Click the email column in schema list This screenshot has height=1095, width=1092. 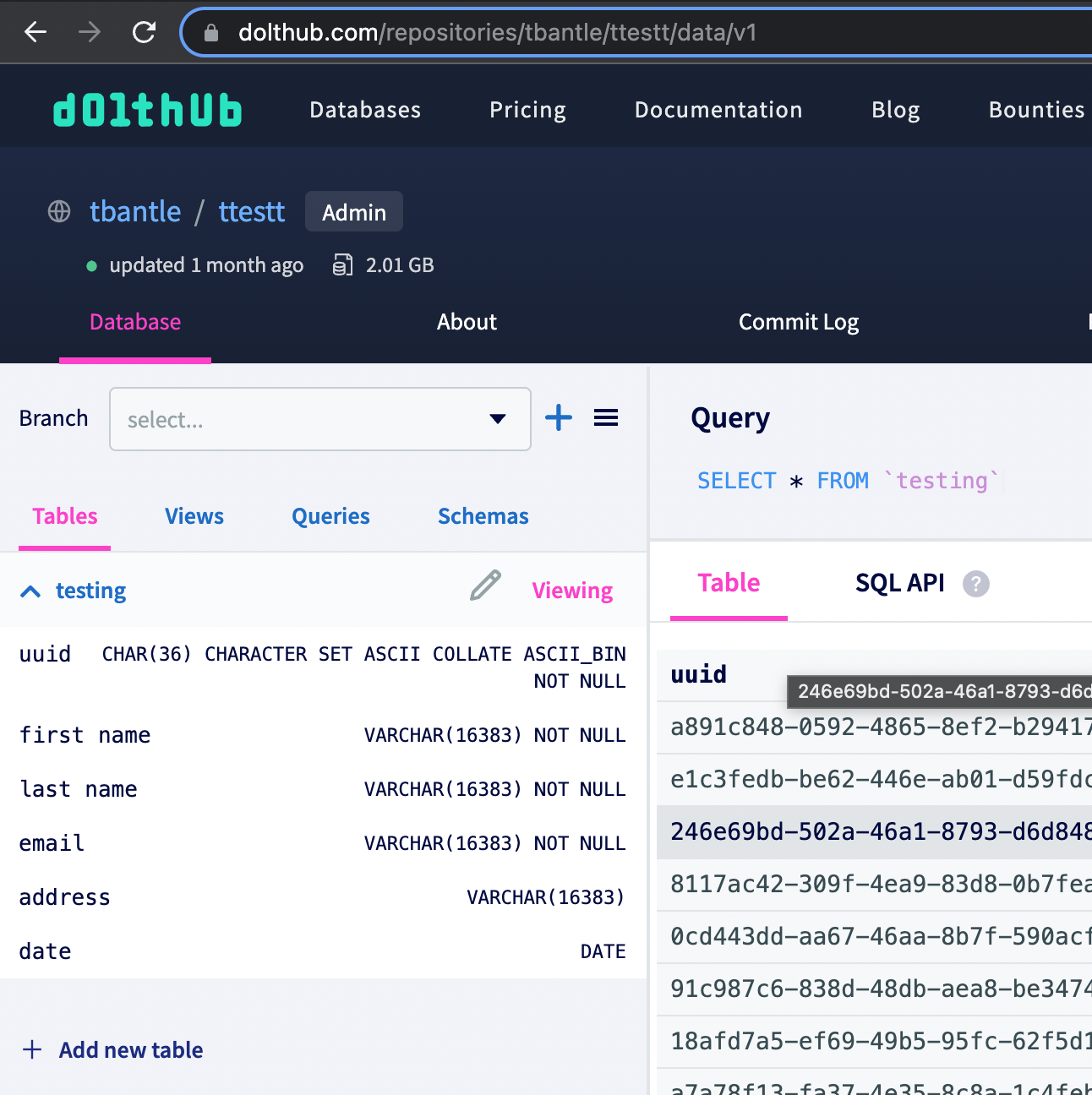click(x=52, y=843)
